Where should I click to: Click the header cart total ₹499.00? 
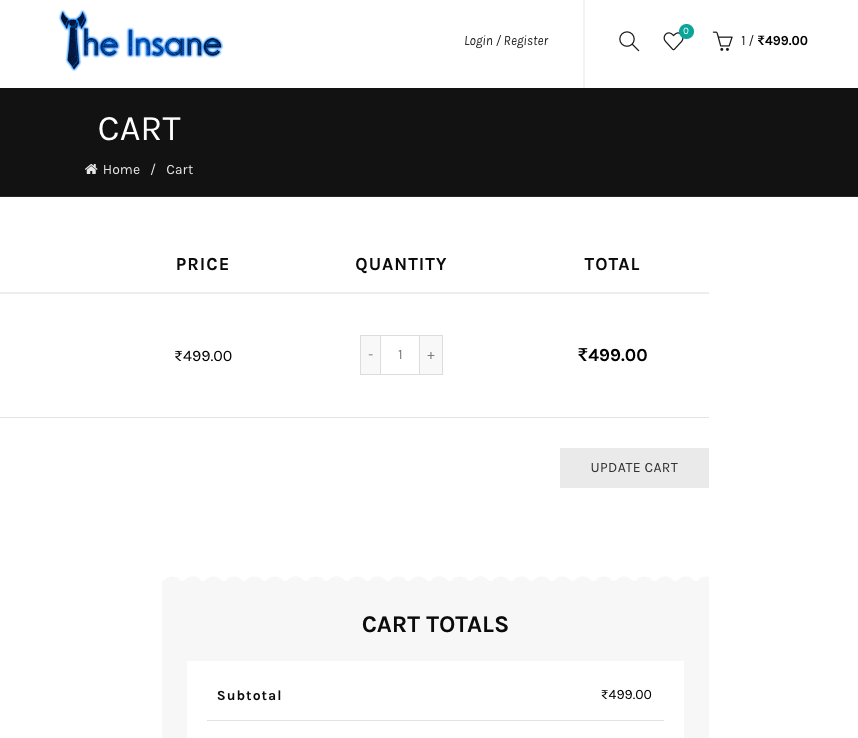click(782, 41)
